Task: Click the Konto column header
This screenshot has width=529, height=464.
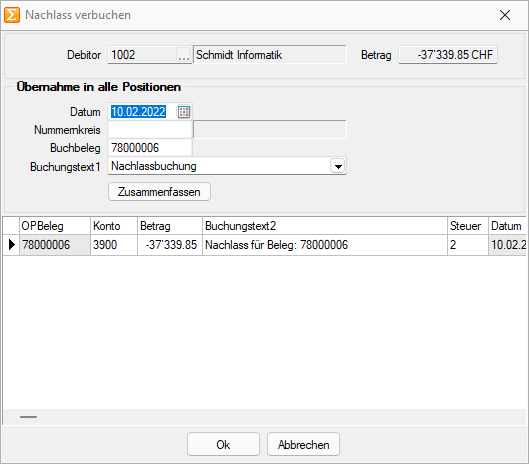Action: coord(114,226)
